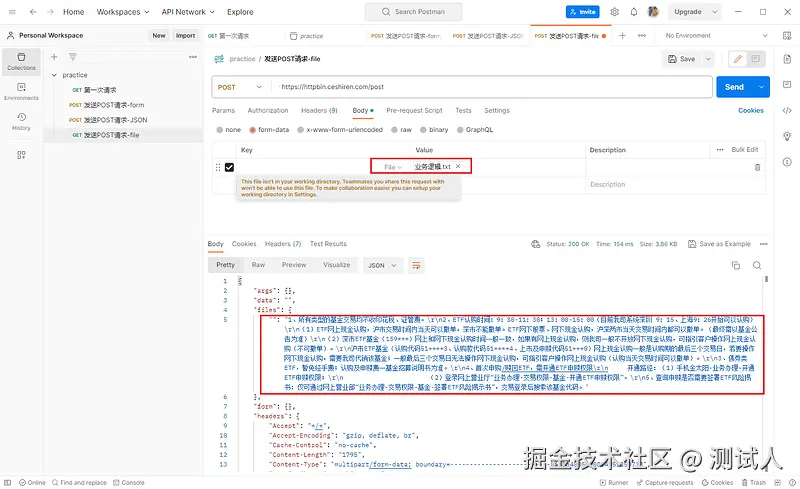The width and height of the screenshot is (800, 489).
Task: Click the Invite button
Action: [583, 12]
